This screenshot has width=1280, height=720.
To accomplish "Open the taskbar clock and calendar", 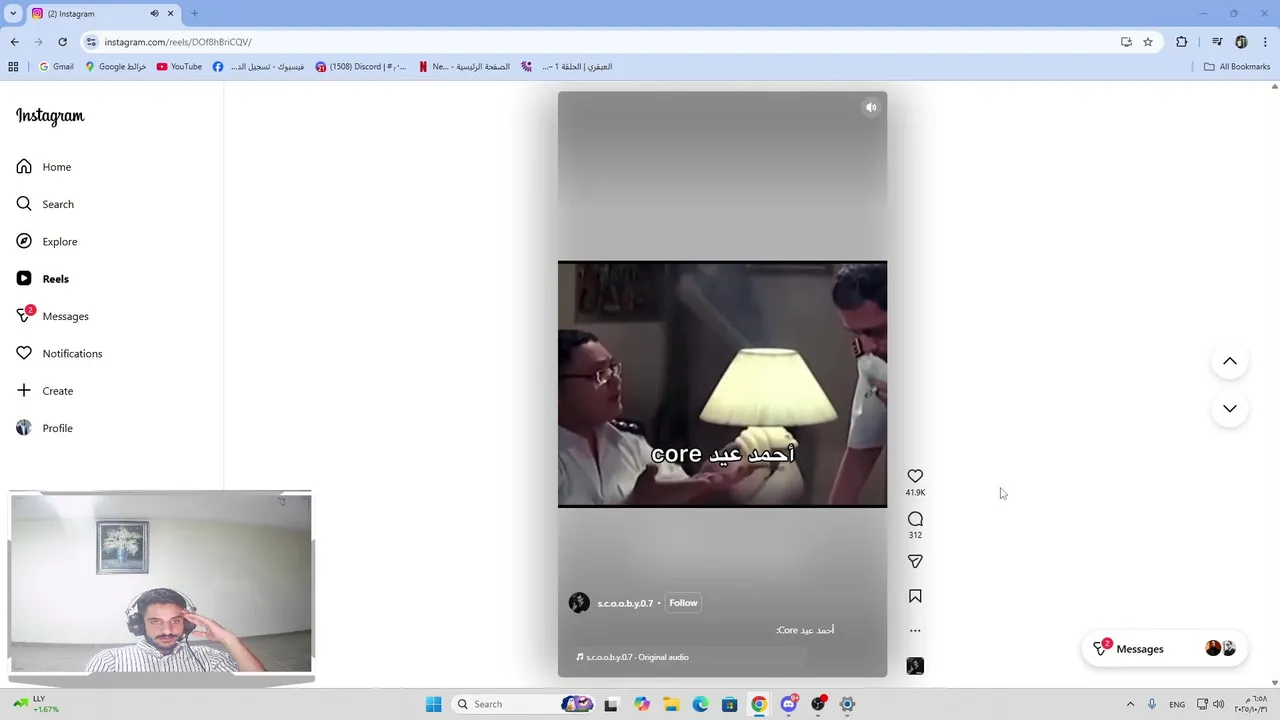I will click(1250, 704).
